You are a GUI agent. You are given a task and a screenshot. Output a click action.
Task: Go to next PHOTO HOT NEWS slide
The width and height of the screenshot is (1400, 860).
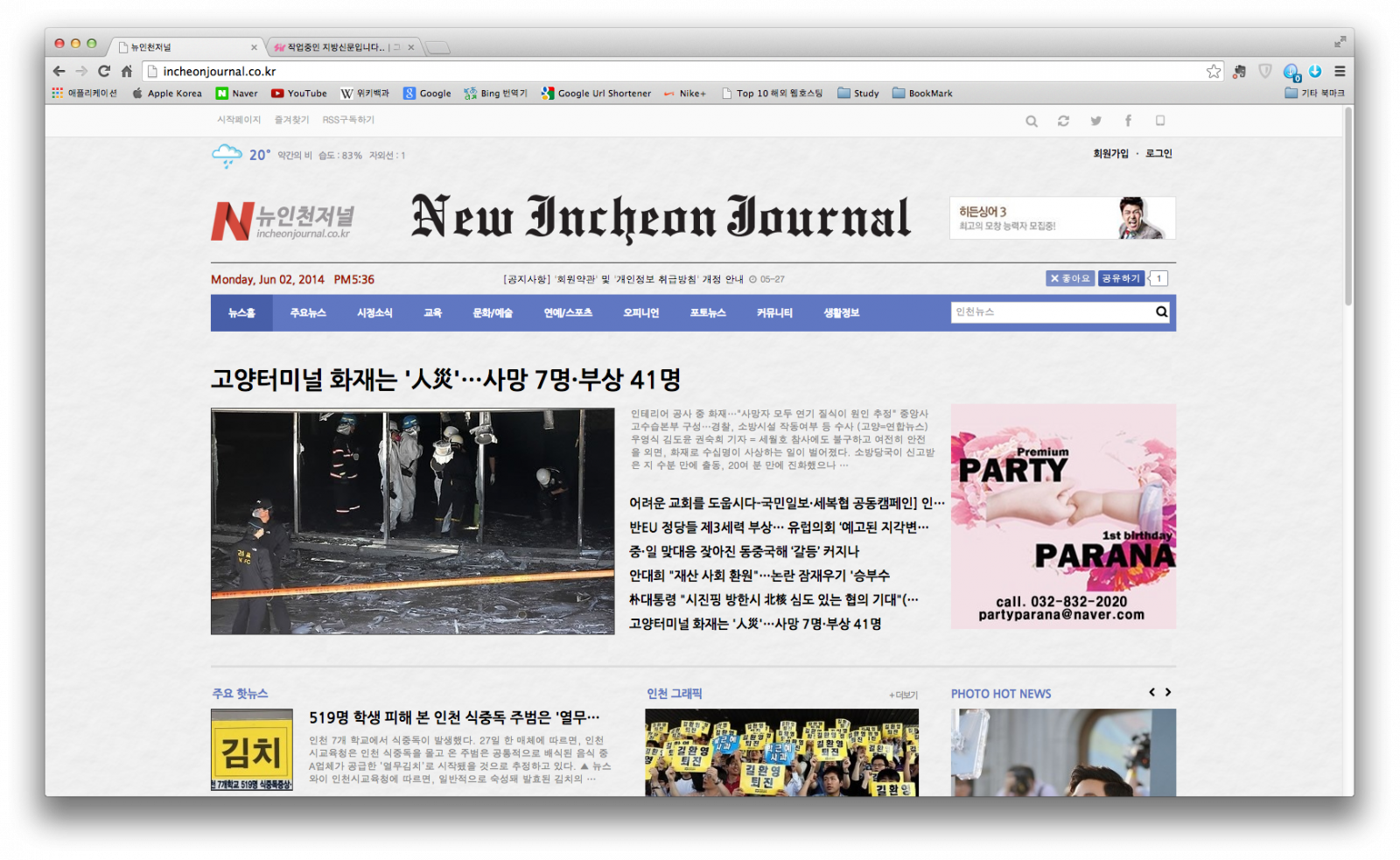click(1168, 692)
